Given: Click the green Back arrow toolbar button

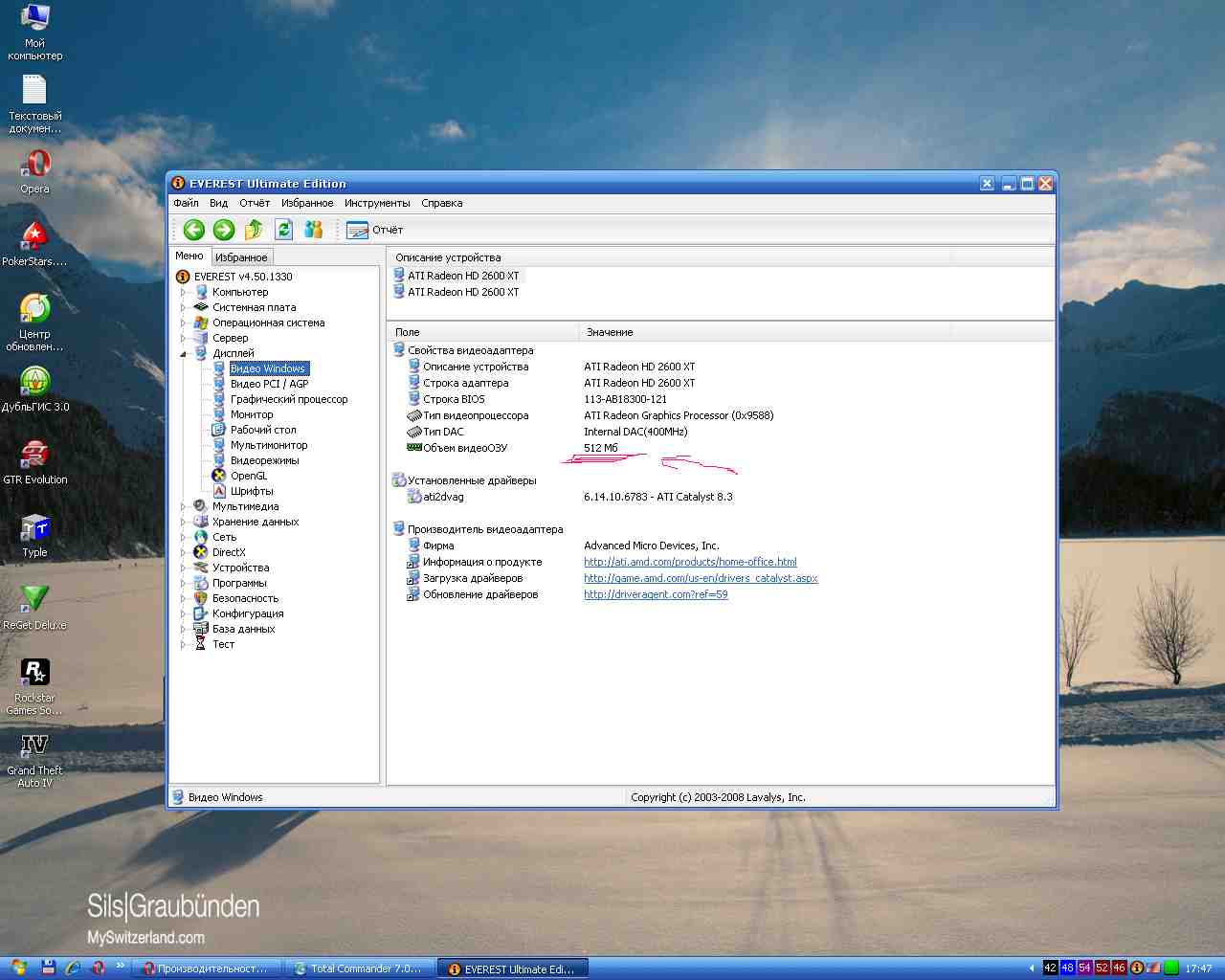Looking at the screenshot, I should pyautogui.click(x=194, y=230).
